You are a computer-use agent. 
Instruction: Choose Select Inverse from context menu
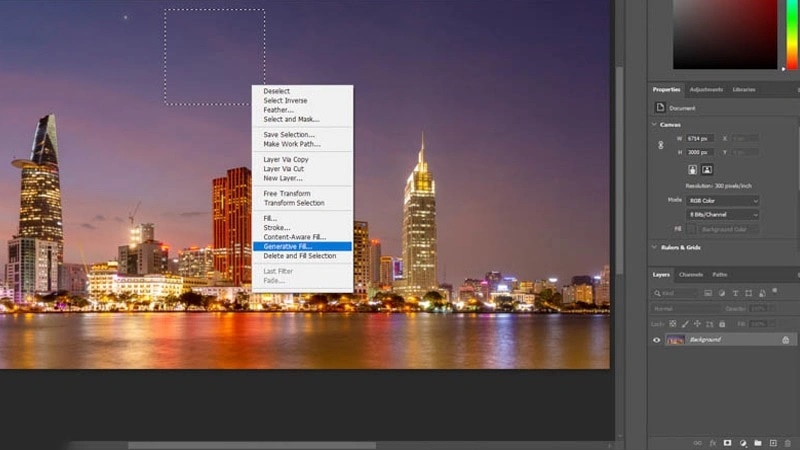point(285,101)
